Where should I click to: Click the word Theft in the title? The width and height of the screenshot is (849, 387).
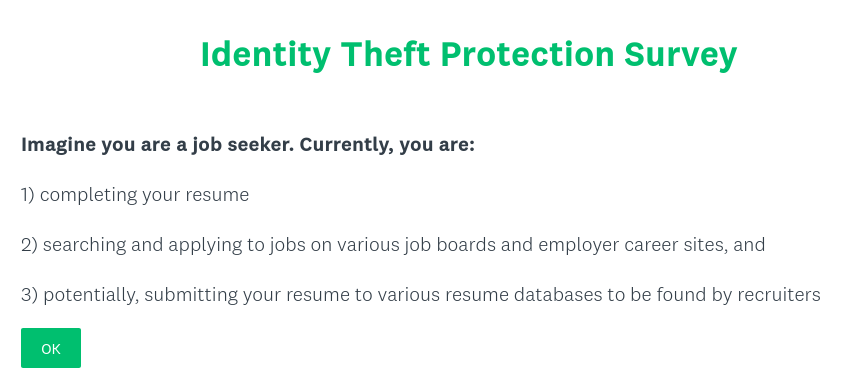coord(386,54)
